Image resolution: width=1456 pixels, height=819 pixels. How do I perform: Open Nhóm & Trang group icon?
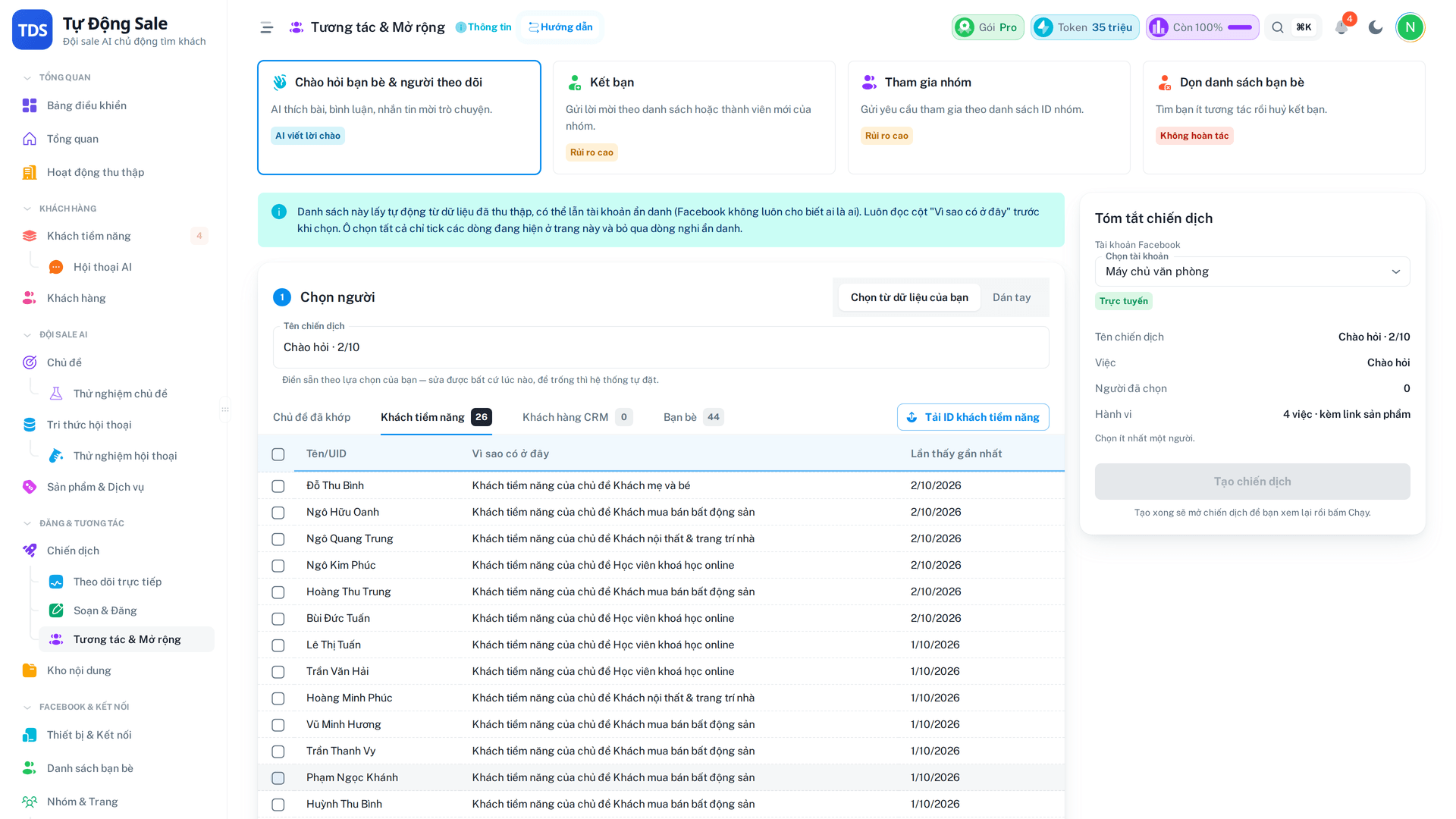(x=30, y=802)
